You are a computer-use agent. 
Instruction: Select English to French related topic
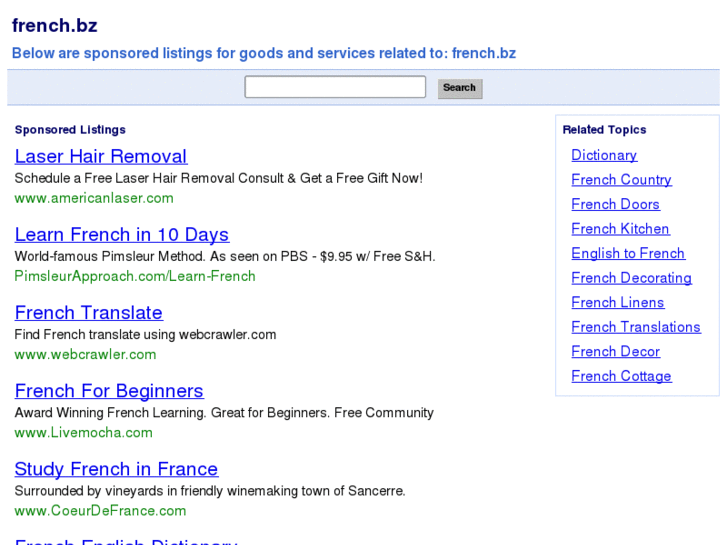pos(628,253)
